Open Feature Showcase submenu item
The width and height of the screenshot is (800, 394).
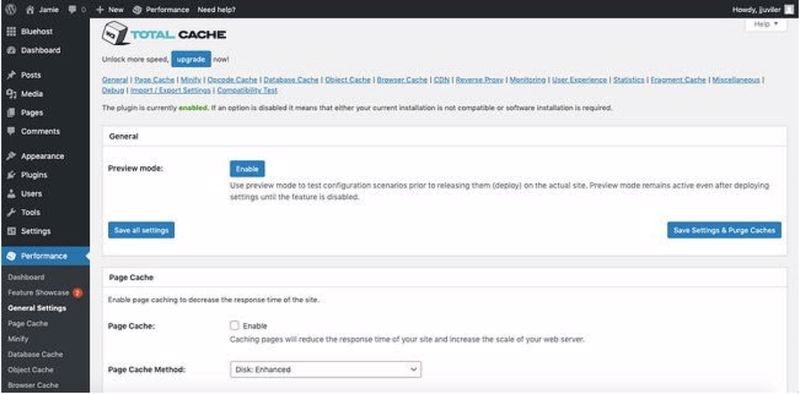[38, 293]
